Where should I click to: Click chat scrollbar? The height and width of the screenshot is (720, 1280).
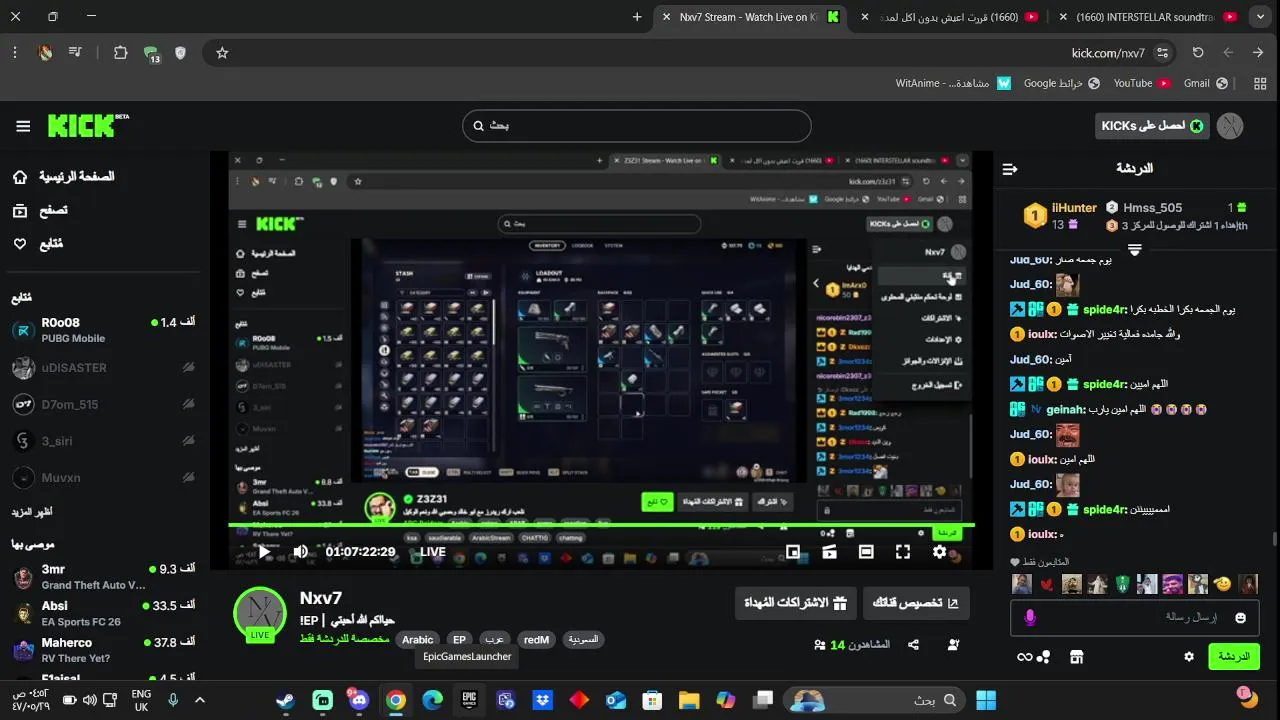1274,540
